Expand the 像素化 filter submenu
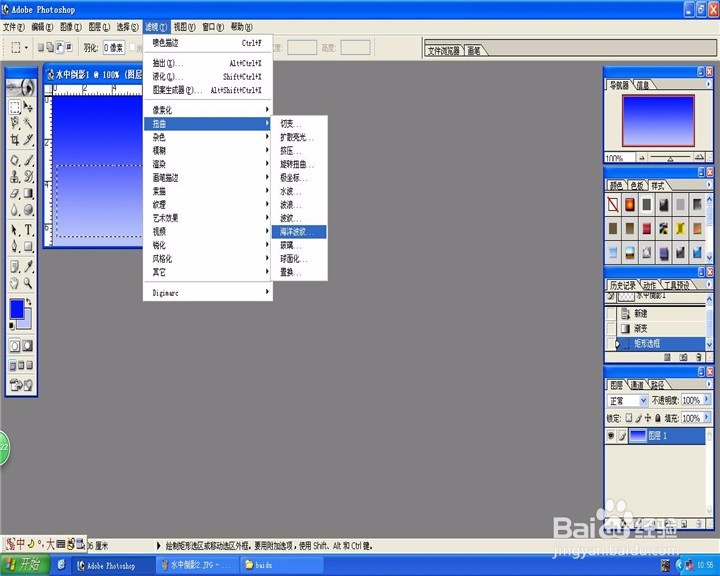The width and height of the screenshot is (720, 576). [x=208, y=110]
